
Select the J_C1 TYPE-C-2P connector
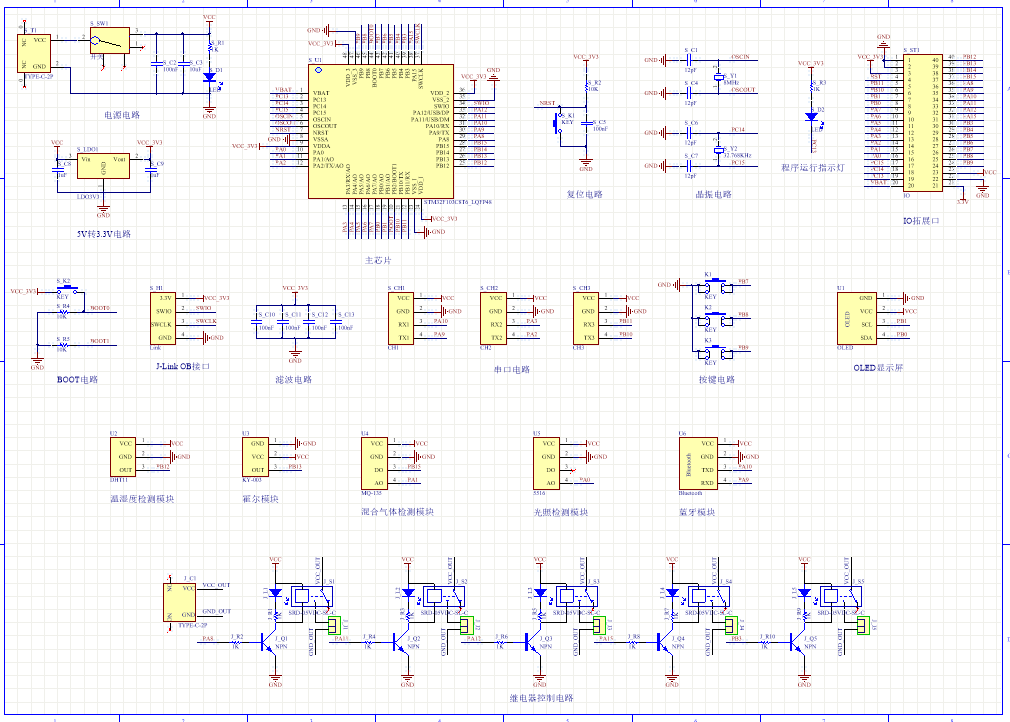click(x=179, y=602)
